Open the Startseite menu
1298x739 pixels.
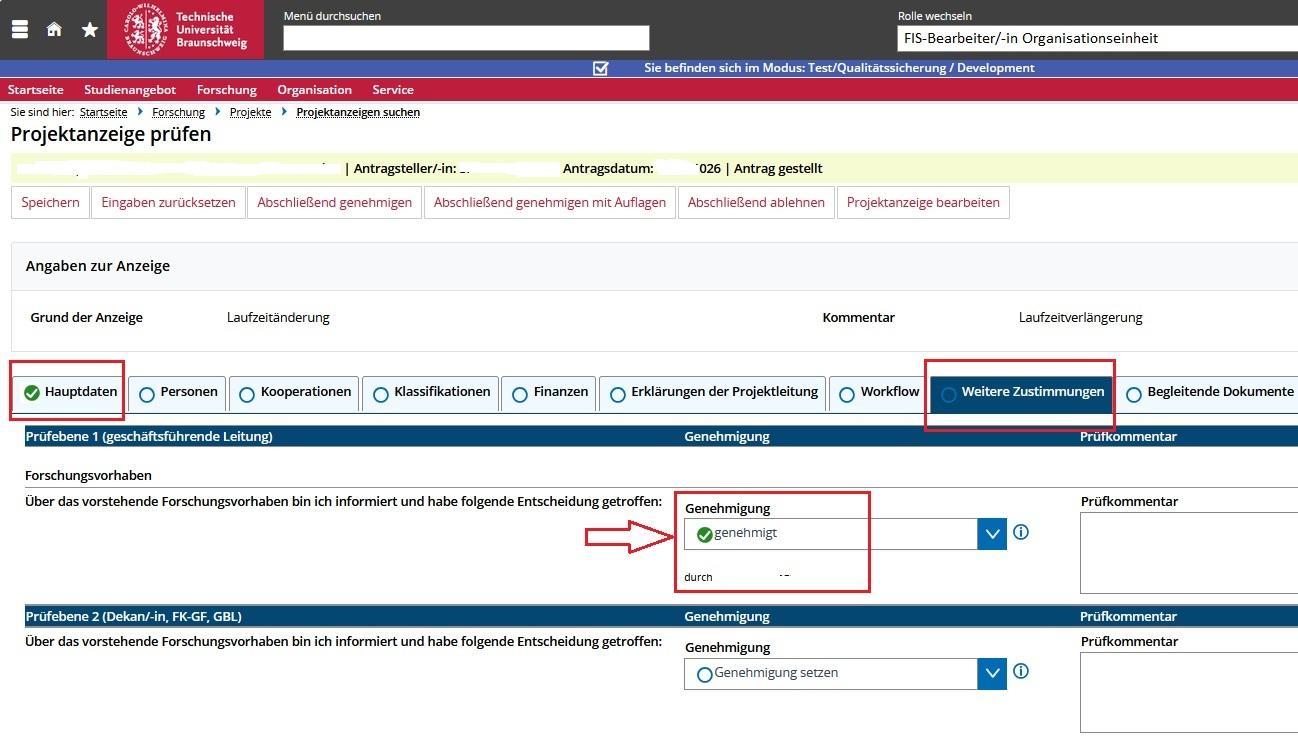coord(36,90)
